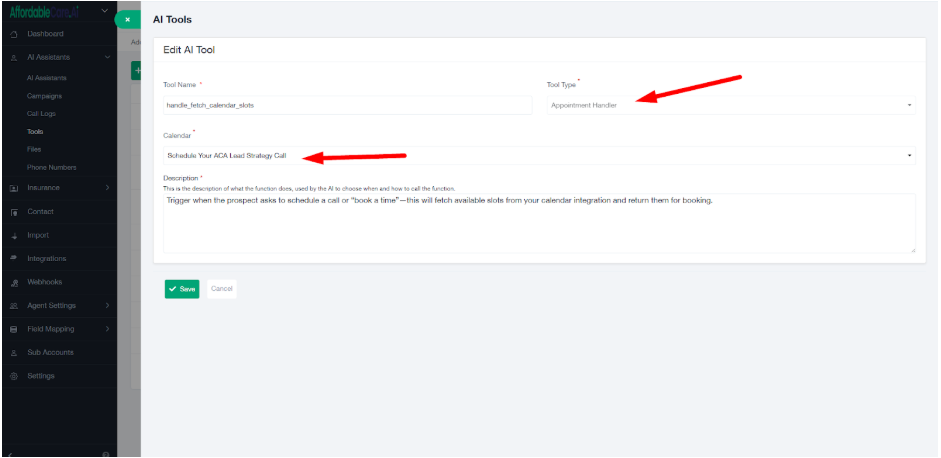Image resolution: width=941 pixels, height=458 pixels.
Task: Click the green Save button
Action: click(182, 289)
